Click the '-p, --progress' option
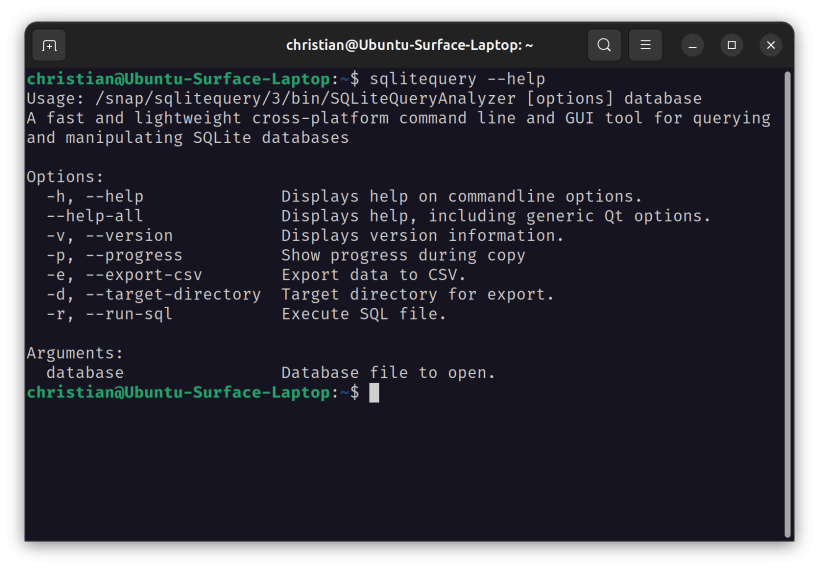Viewport: 819px width, 569px height. (114, 256)
